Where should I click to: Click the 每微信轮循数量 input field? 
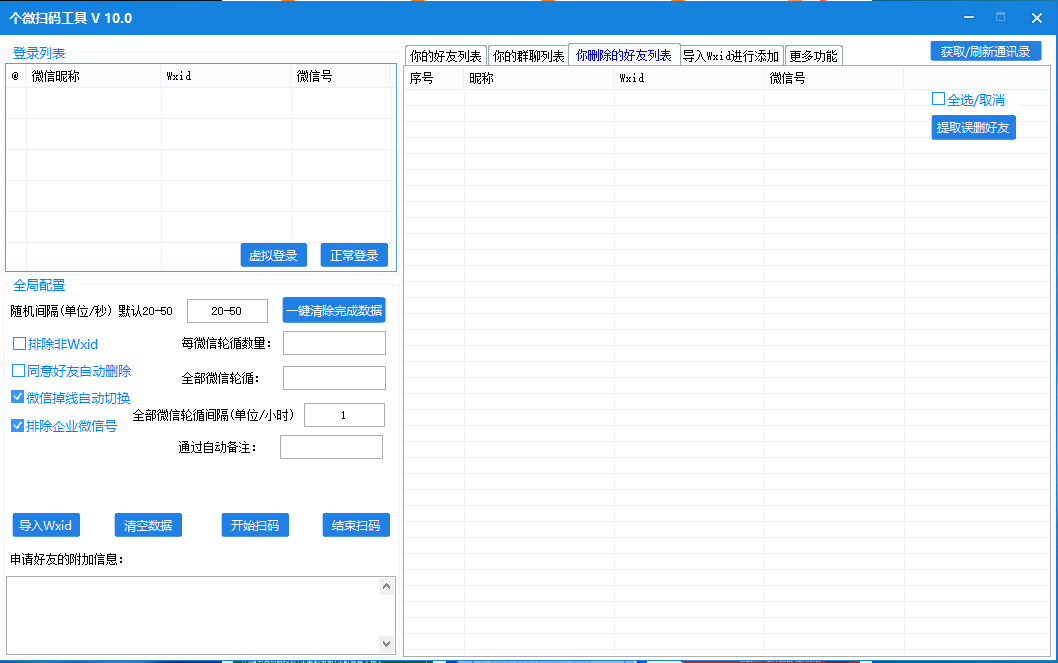[334, 343]
